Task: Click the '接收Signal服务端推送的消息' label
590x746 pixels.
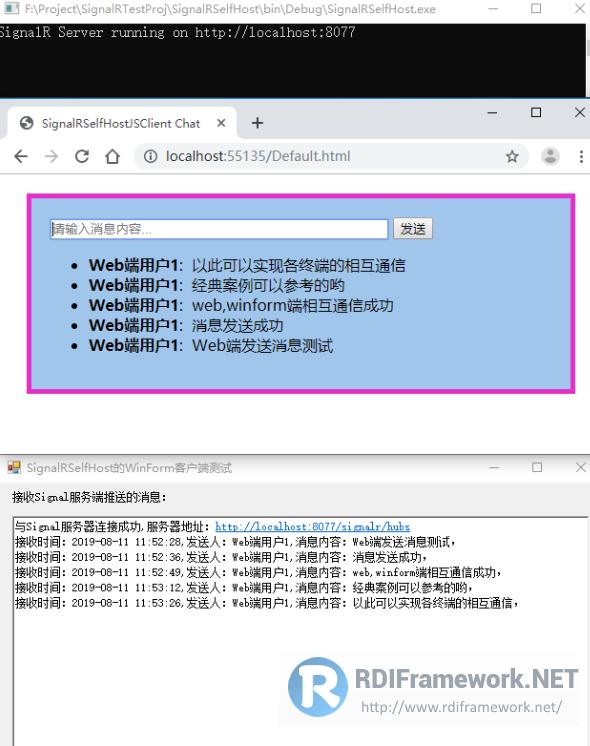Action: click(89, 498)
